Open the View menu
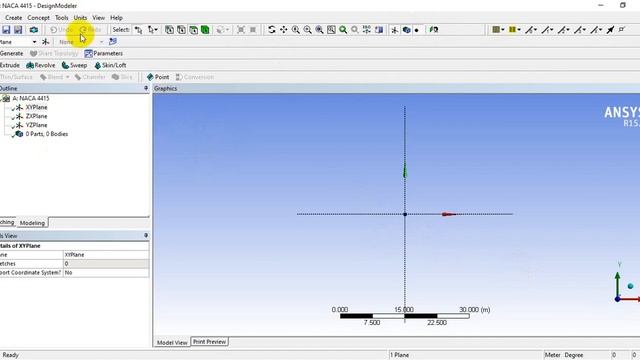The image size is (640, 360). pos(98,18)
